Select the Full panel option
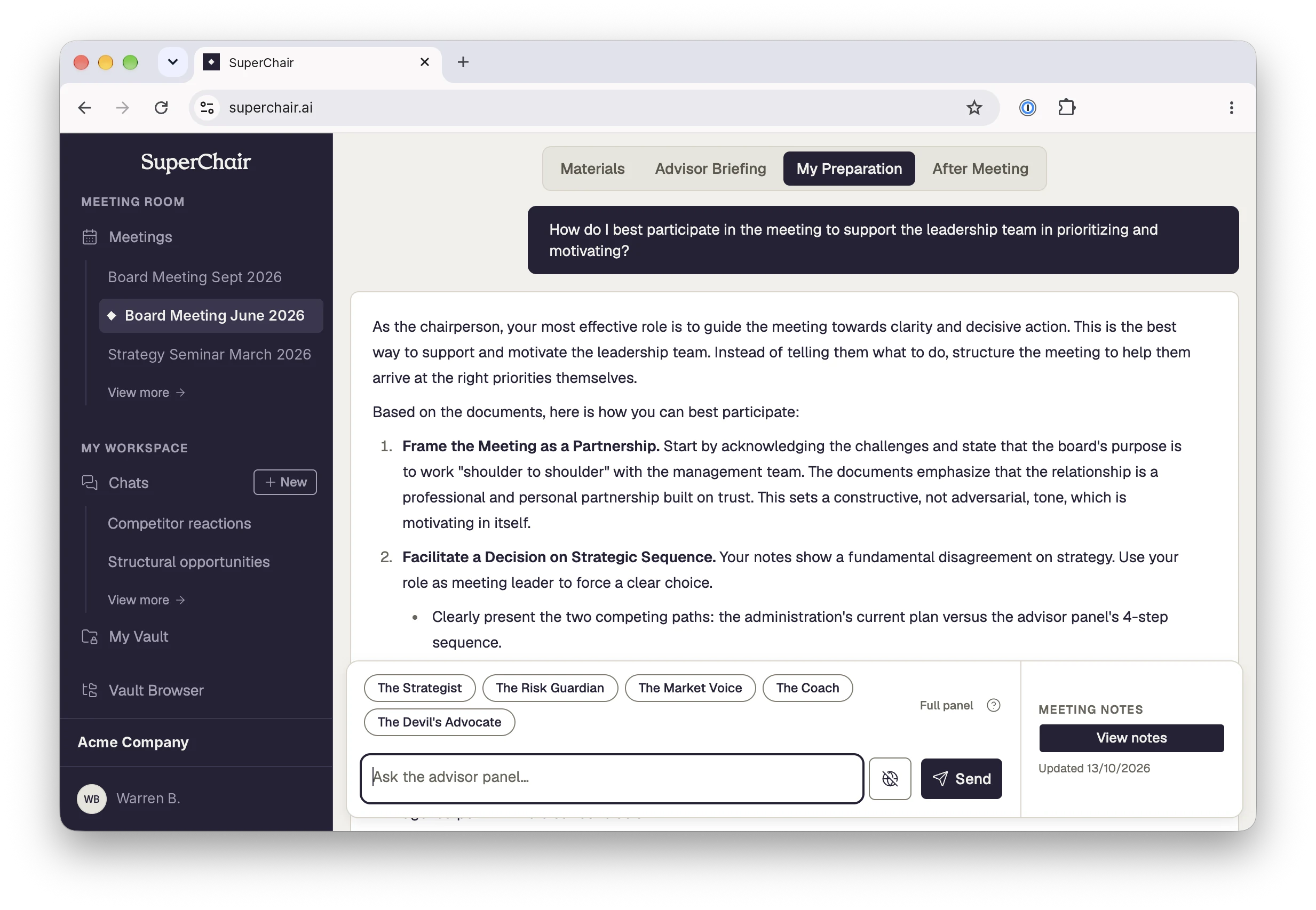Screen dimensions: 1316x910 [x=946, y=705]
